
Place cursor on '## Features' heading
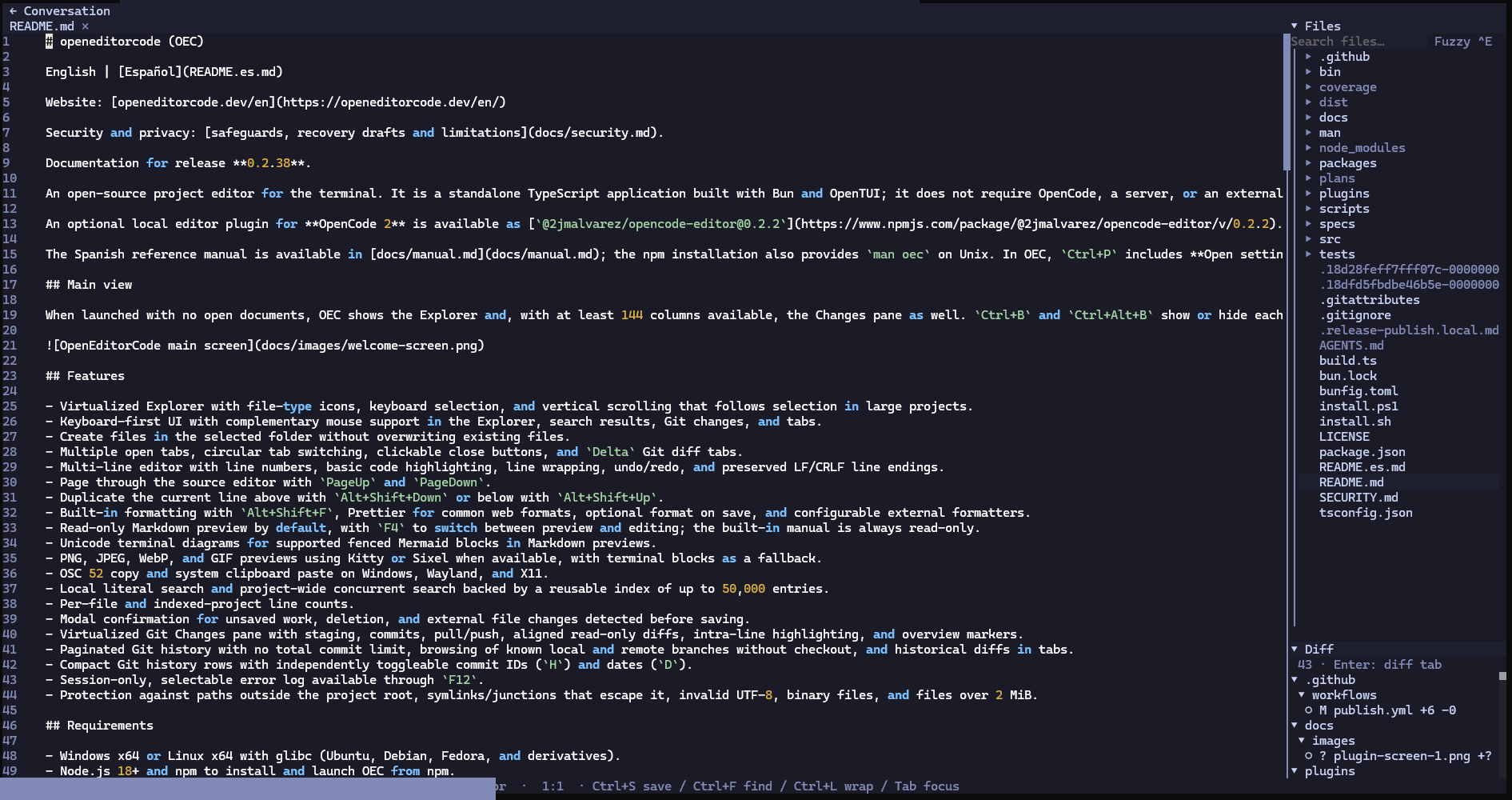coord(85,376)
